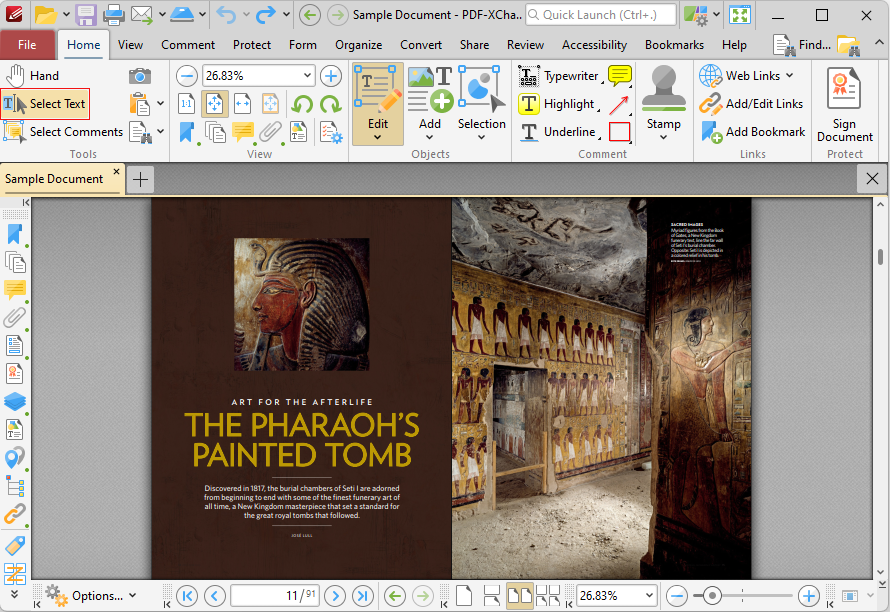Click the status bar zoom in plus

pyautogui.click(x=809, y=596)
